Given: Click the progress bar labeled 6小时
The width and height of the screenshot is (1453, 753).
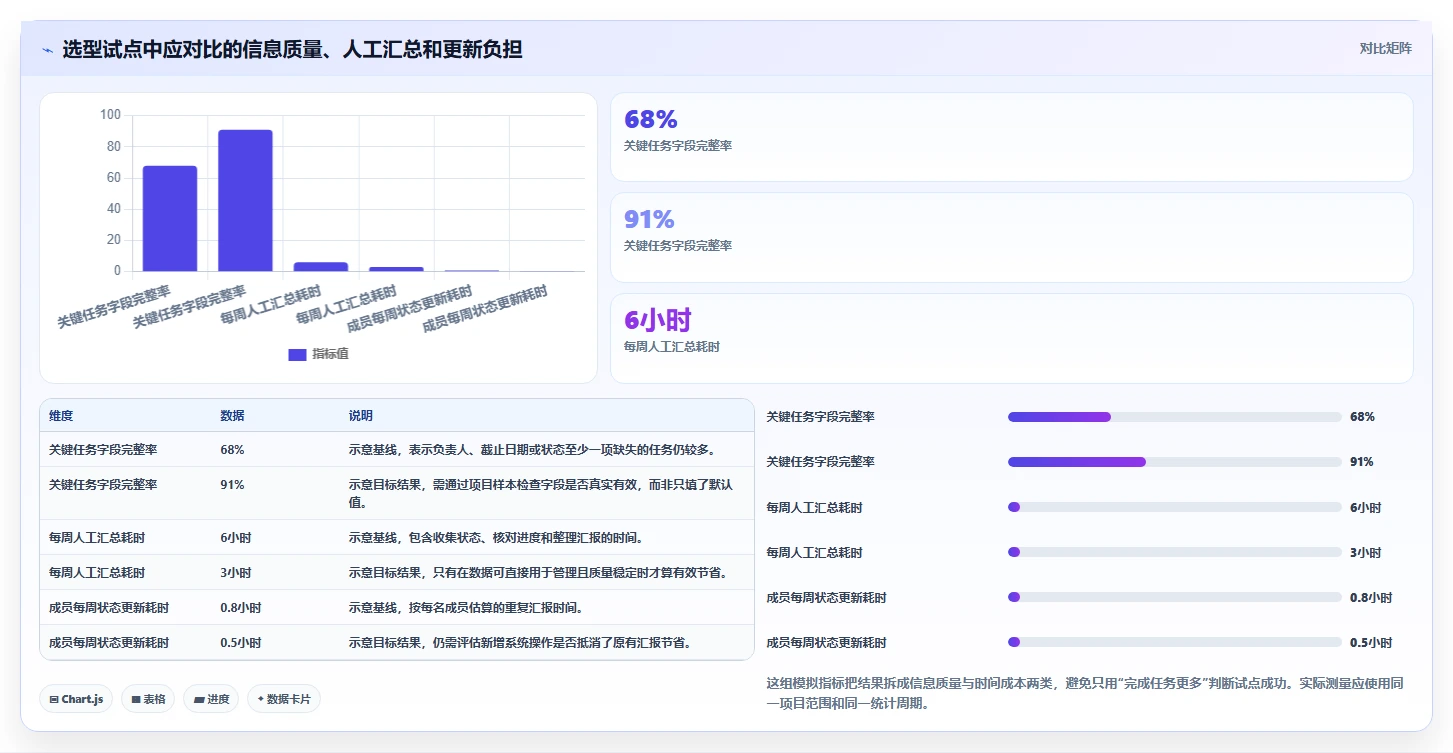Looking at the screenshot, I should point(1175,507).
